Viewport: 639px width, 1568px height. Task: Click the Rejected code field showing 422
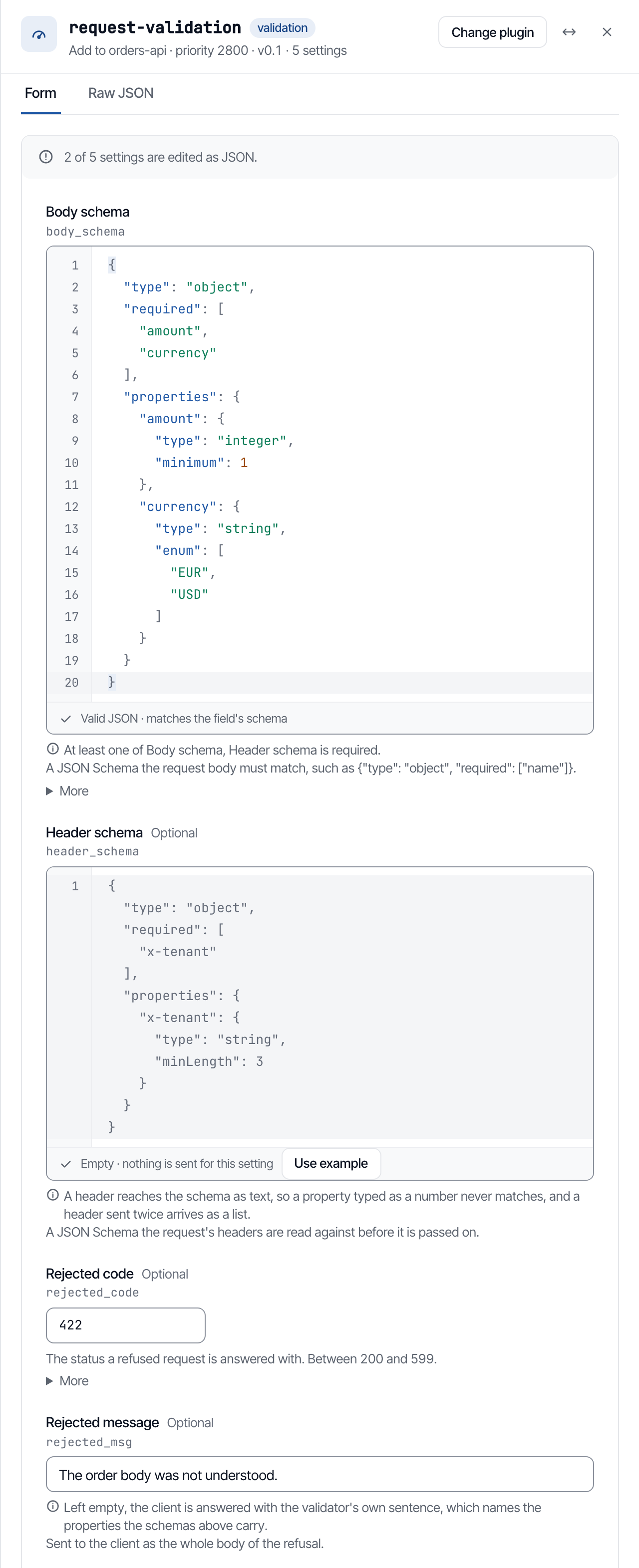click(x=125, y=1325)
